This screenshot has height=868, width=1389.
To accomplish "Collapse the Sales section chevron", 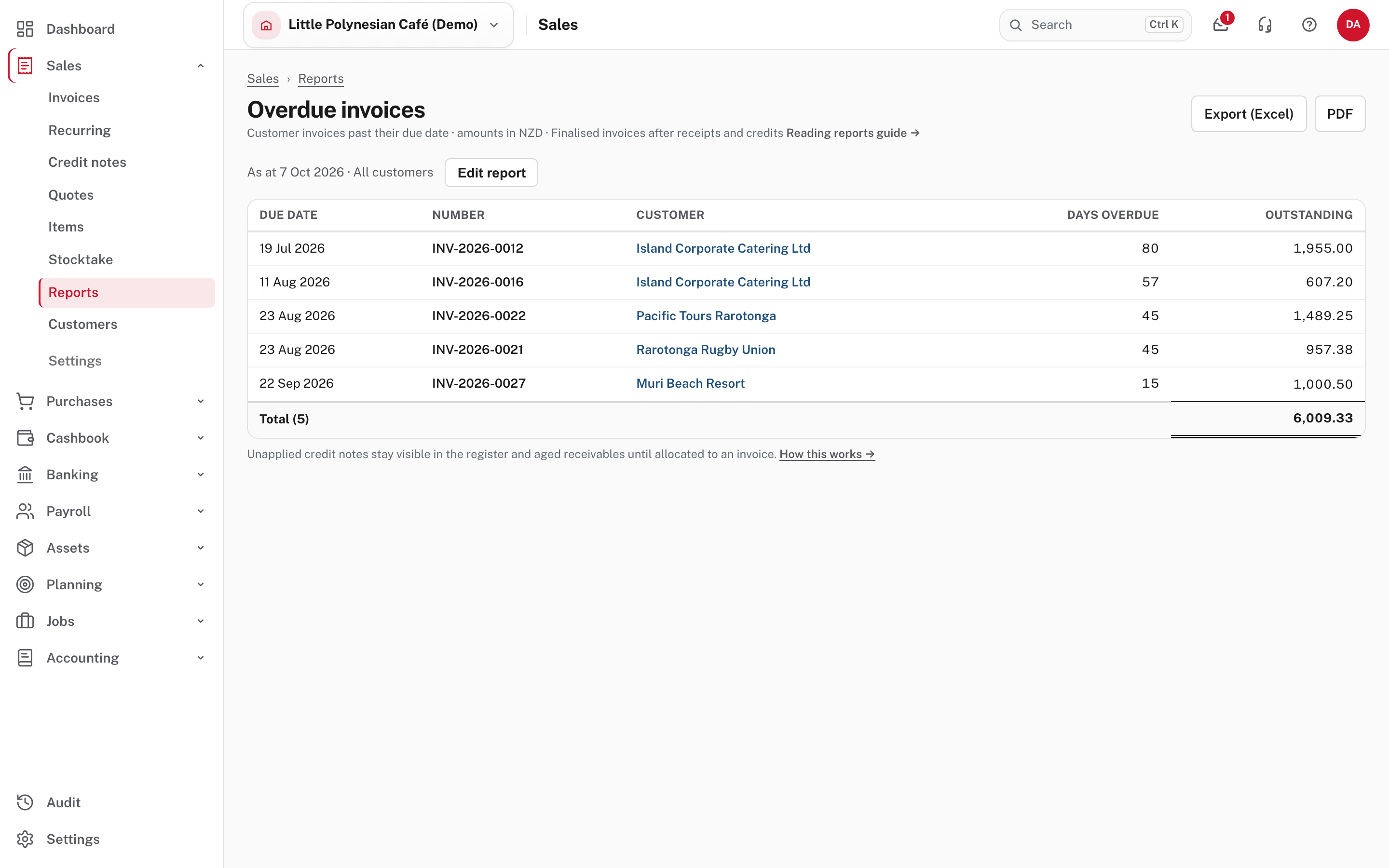I will [201, 66].
